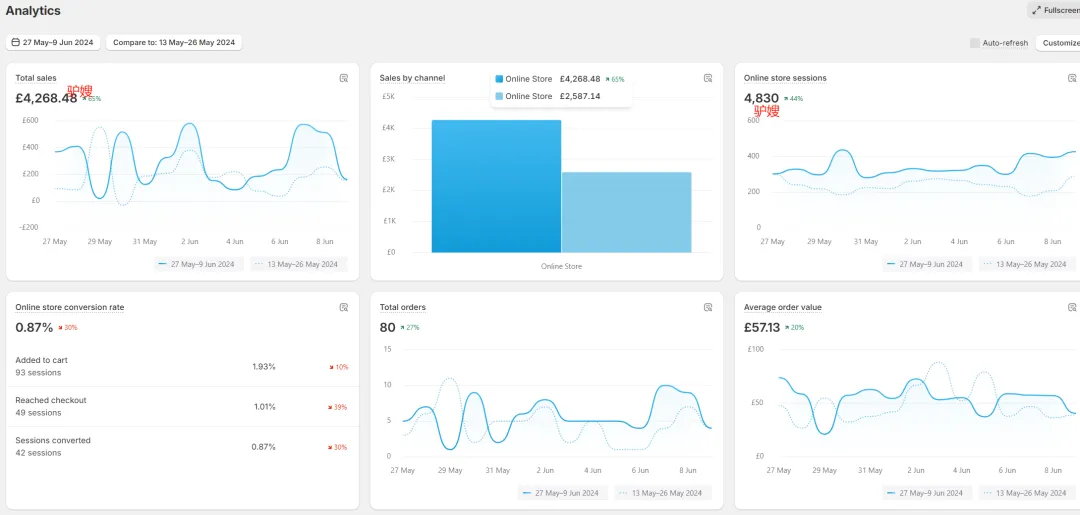
Task: Click the Average order value title
Action: coord(783,308)
